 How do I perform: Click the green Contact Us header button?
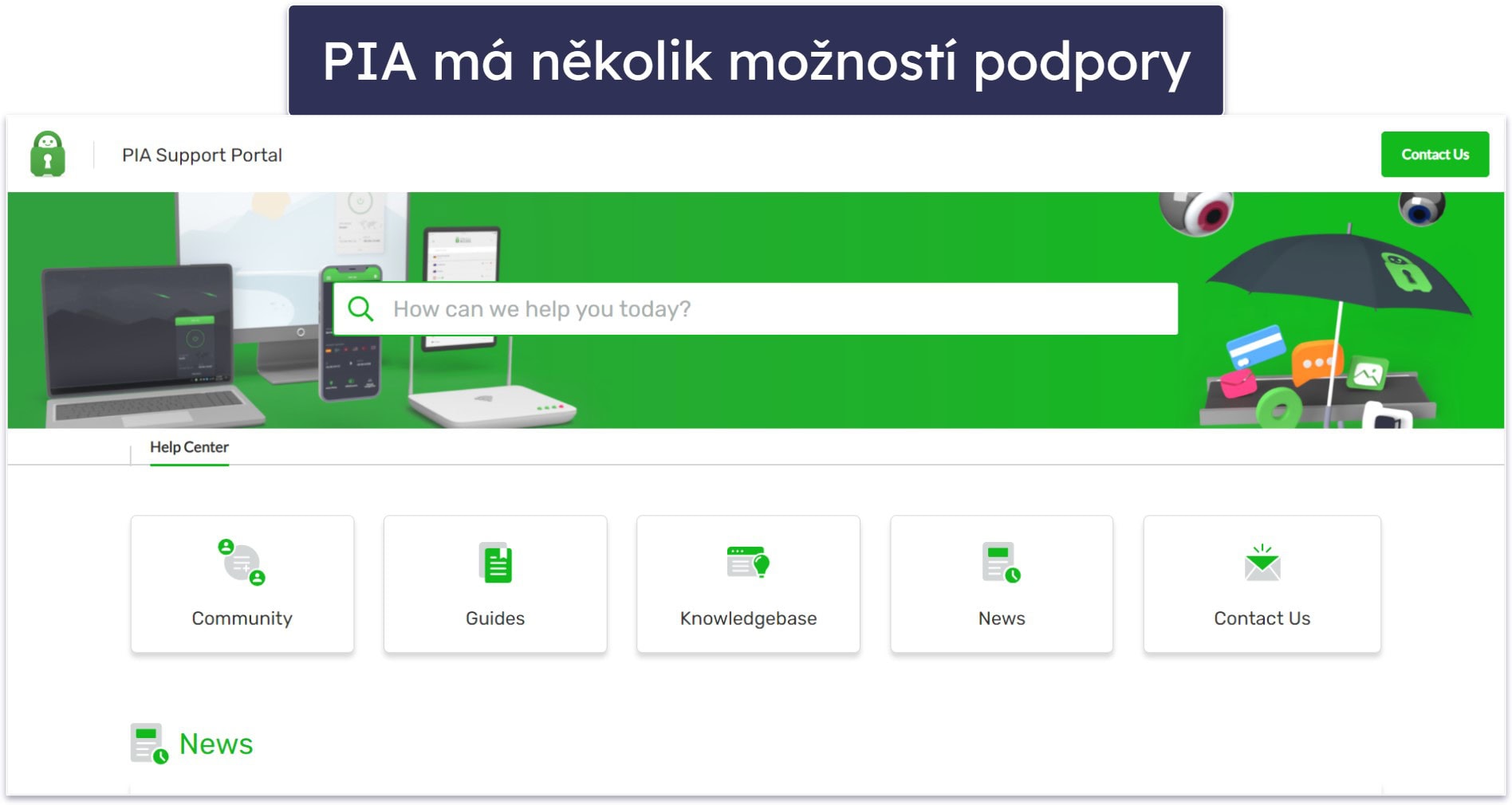tap(1435, 155)
